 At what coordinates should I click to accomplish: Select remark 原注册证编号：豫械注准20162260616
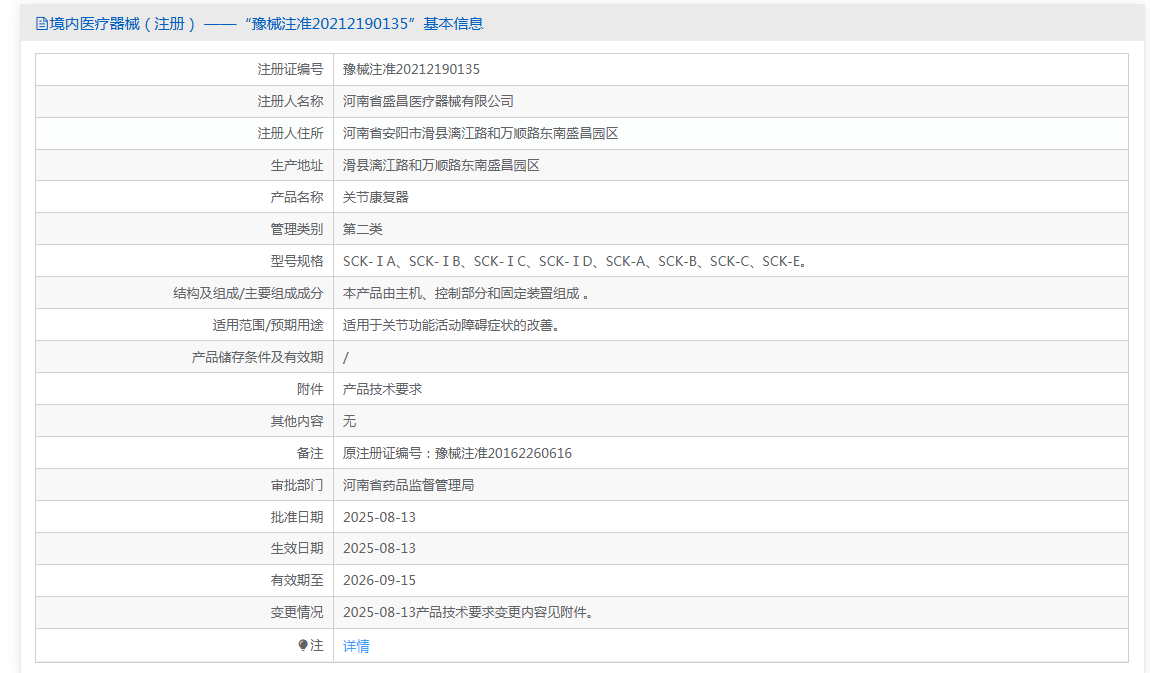tap(457, 453)
